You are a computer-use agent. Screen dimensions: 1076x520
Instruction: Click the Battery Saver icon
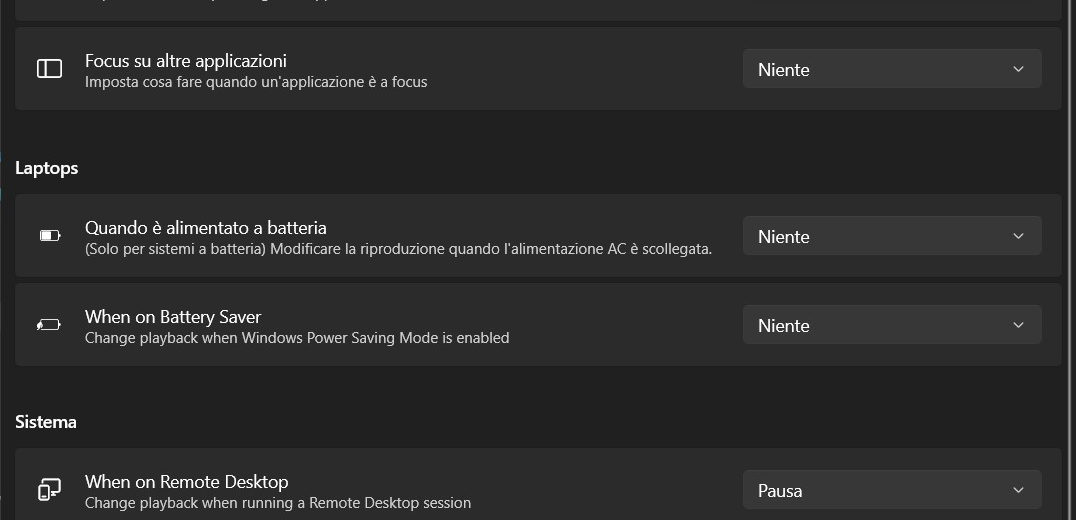click(x=49, y=325)
